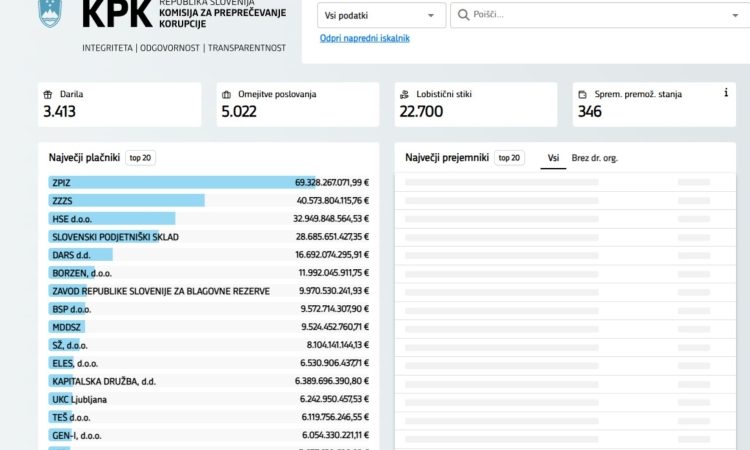Click the Slovenian coat of arms logo
Screen dimensions: 750x450
point(50,13)
